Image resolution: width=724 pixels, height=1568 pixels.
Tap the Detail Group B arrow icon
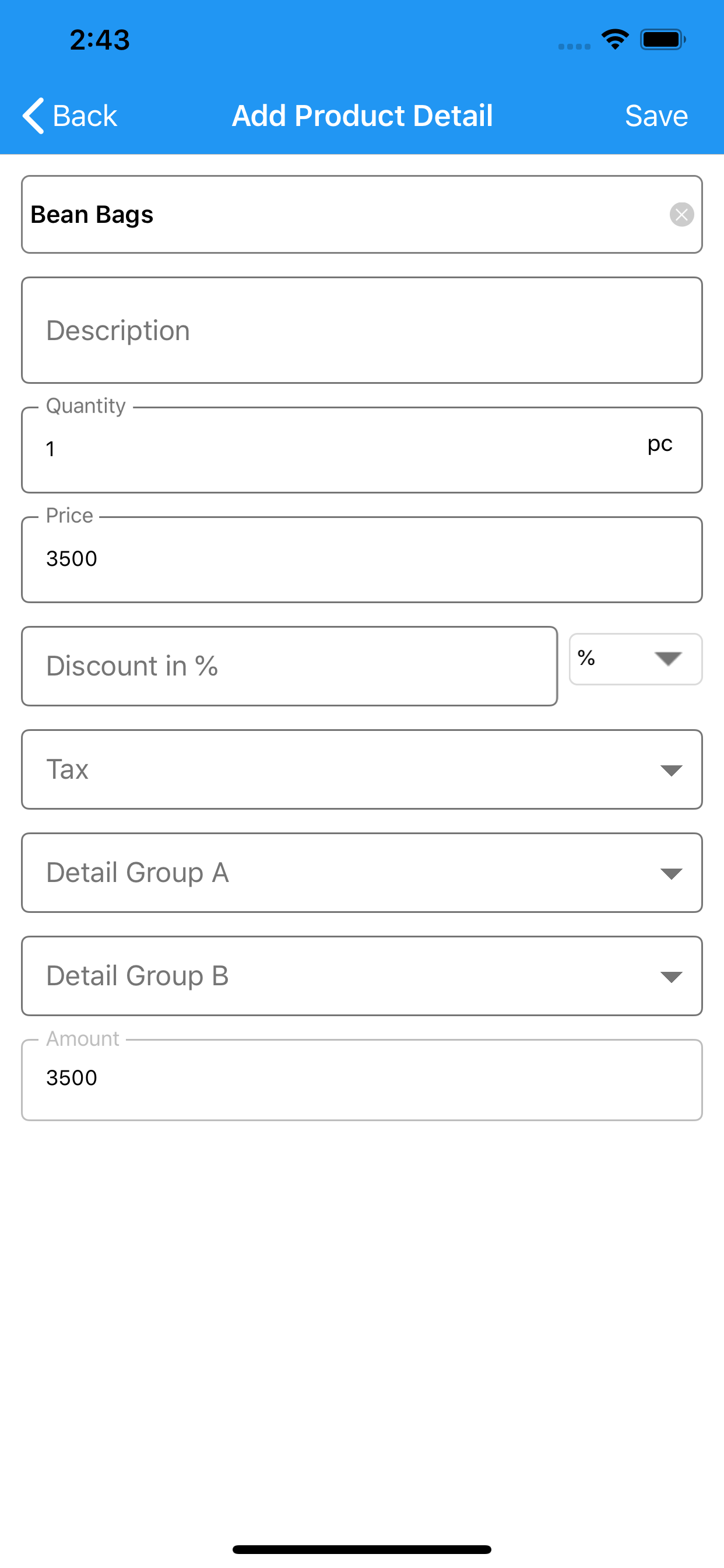click(670, 977)
